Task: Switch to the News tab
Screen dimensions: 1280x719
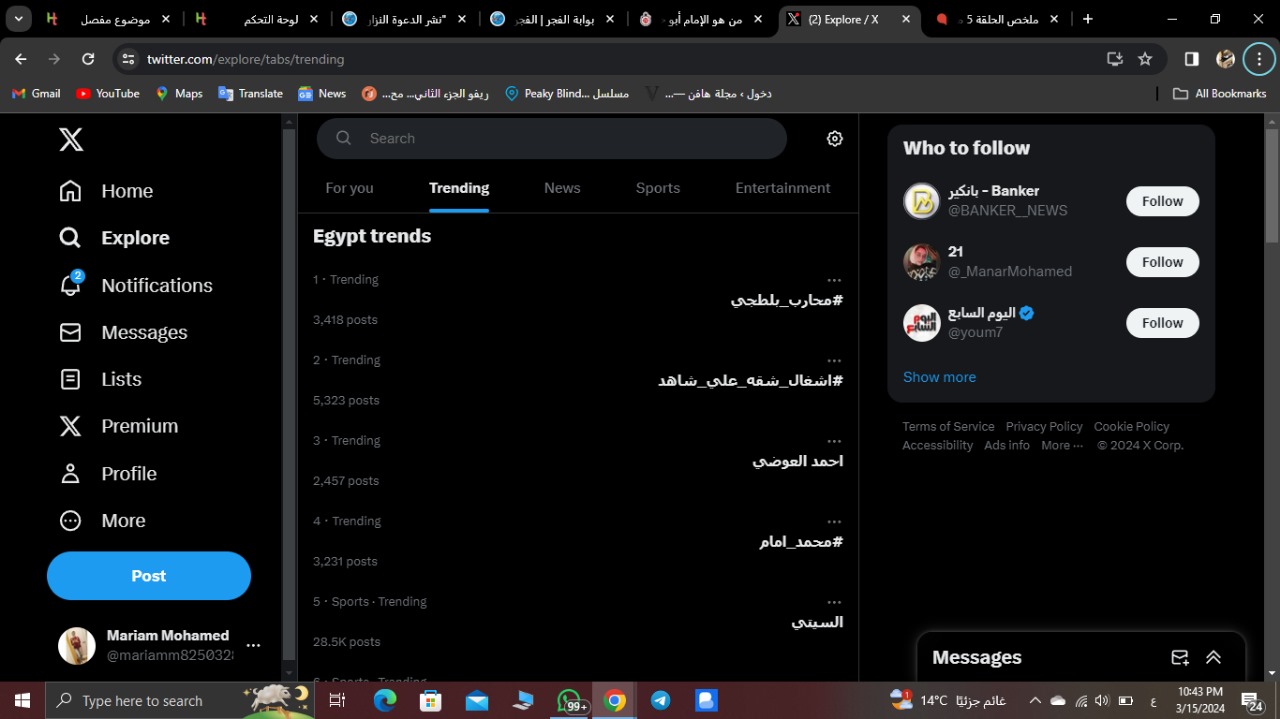Action: 562,188
